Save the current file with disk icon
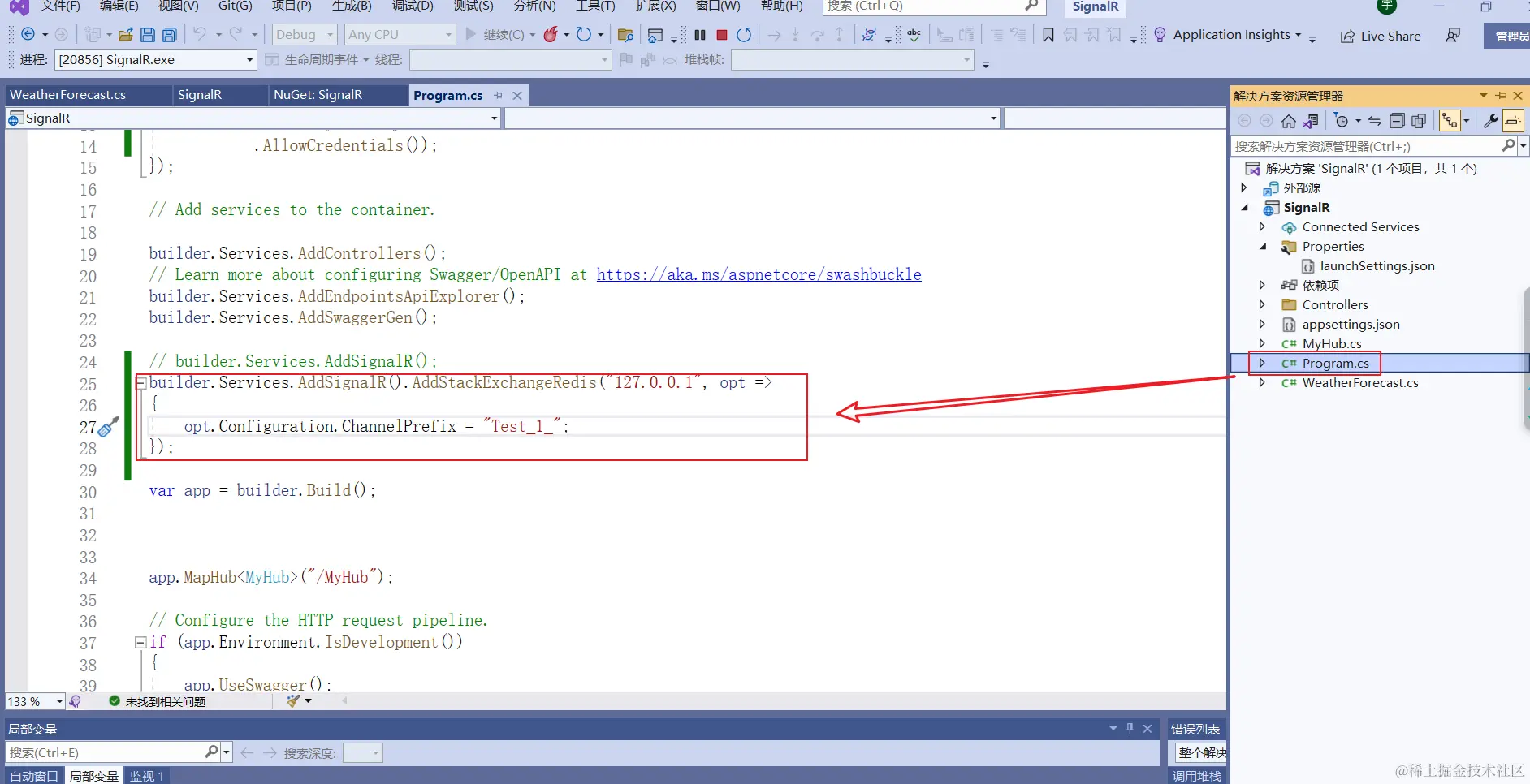 pos(147,35)
